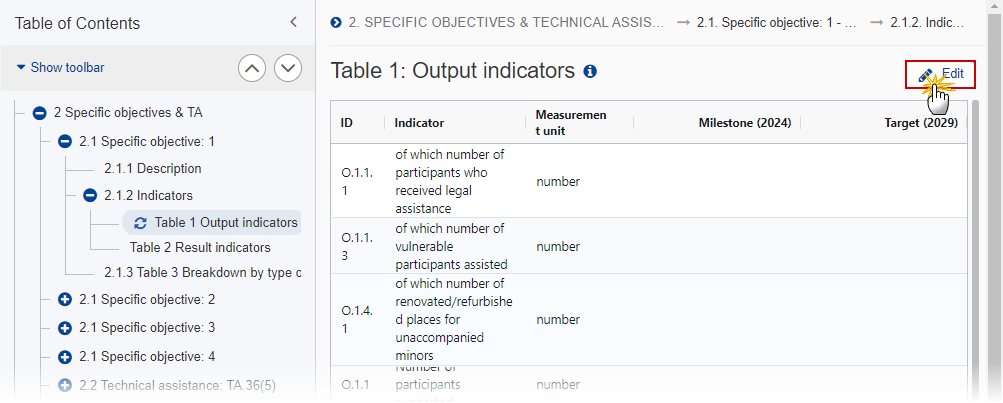Click the refresh icon on Table 1 item
Viewport: 1003px width, 403px height.
pos(140,223)
